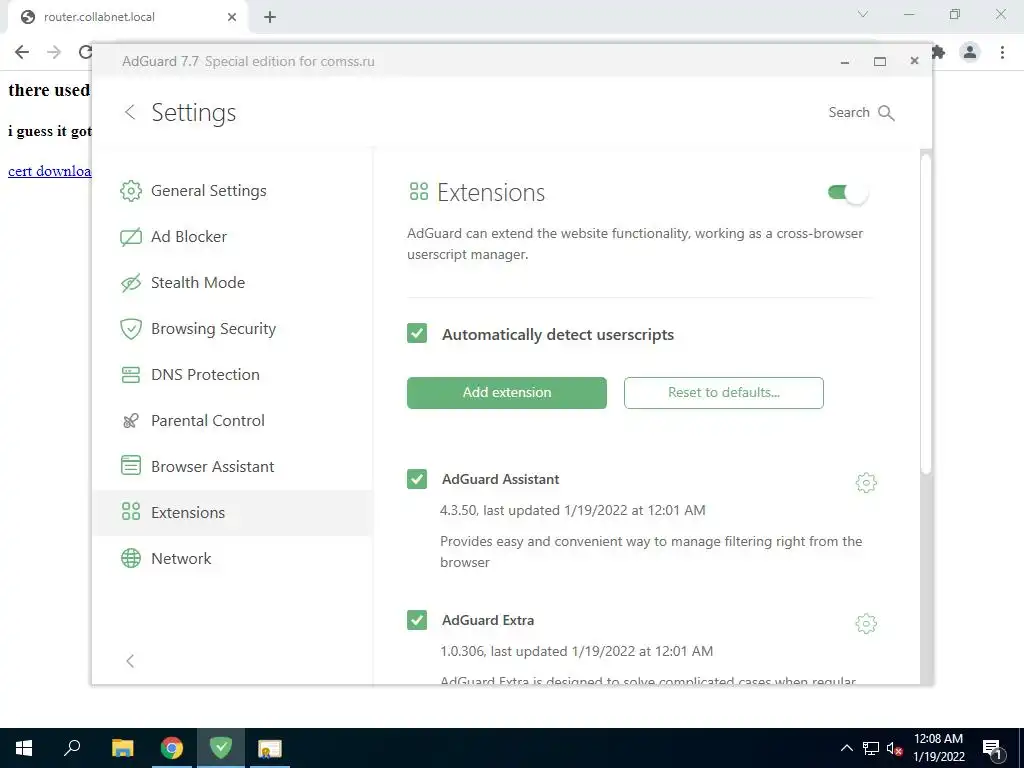This screenshot has width=1024, height=768.
Task: Select General Settings menu item
Action: 232,191
